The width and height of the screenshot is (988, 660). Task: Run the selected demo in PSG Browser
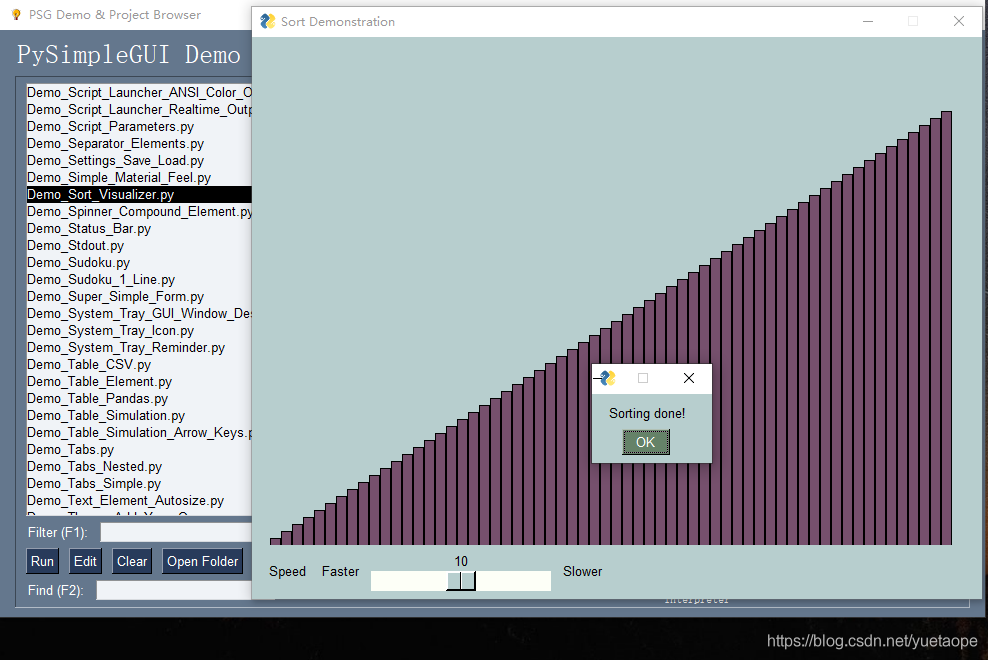(x=42, y=561)
